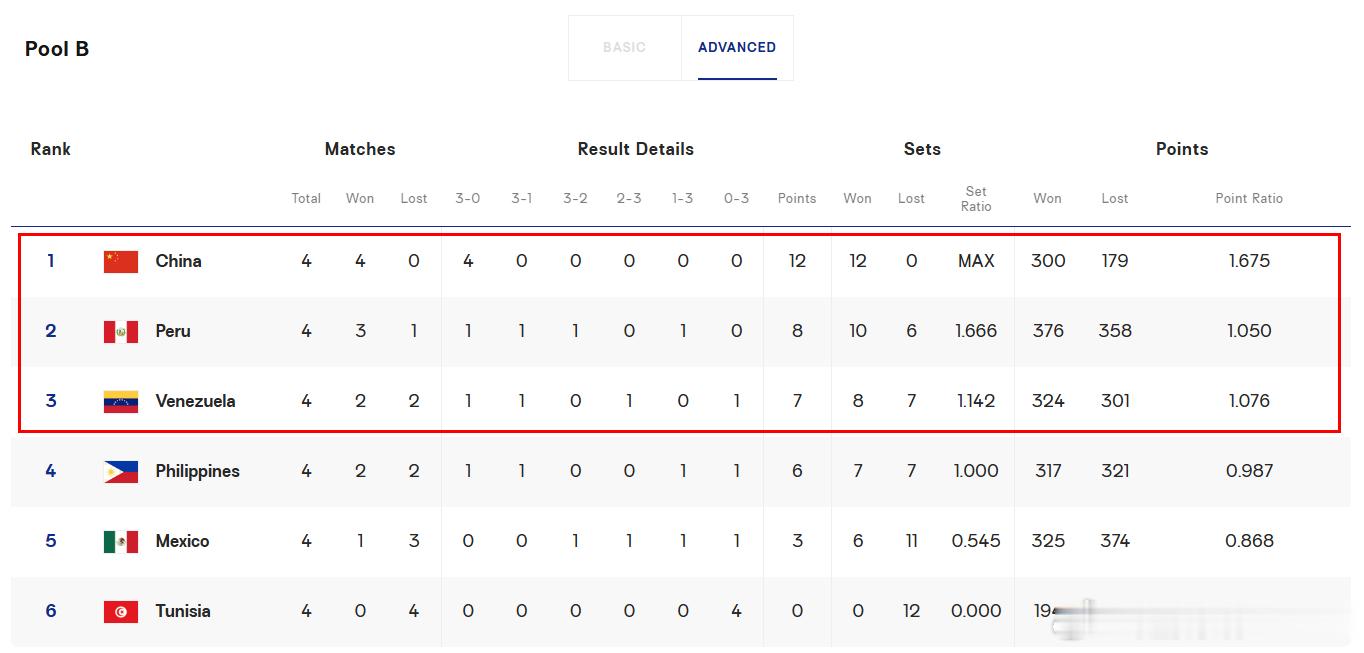Image resolution: width=1364 pixels, height=653 pixels.
Task: Switch to the BASIC tab
Action: tap(625, 47)
